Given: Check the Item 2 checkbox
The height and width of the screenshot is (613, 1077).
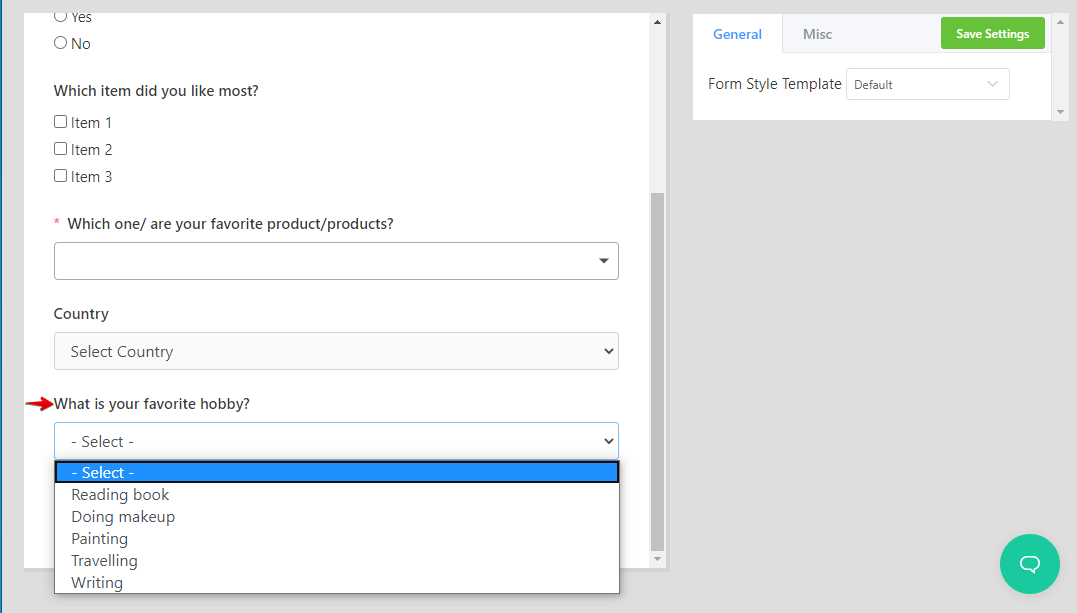Looking at the screenshot, I should tap(61, 149).
